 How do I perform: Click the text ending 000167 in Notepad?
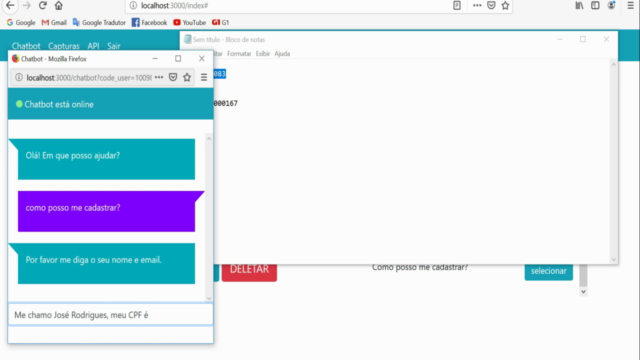point(225,103)
